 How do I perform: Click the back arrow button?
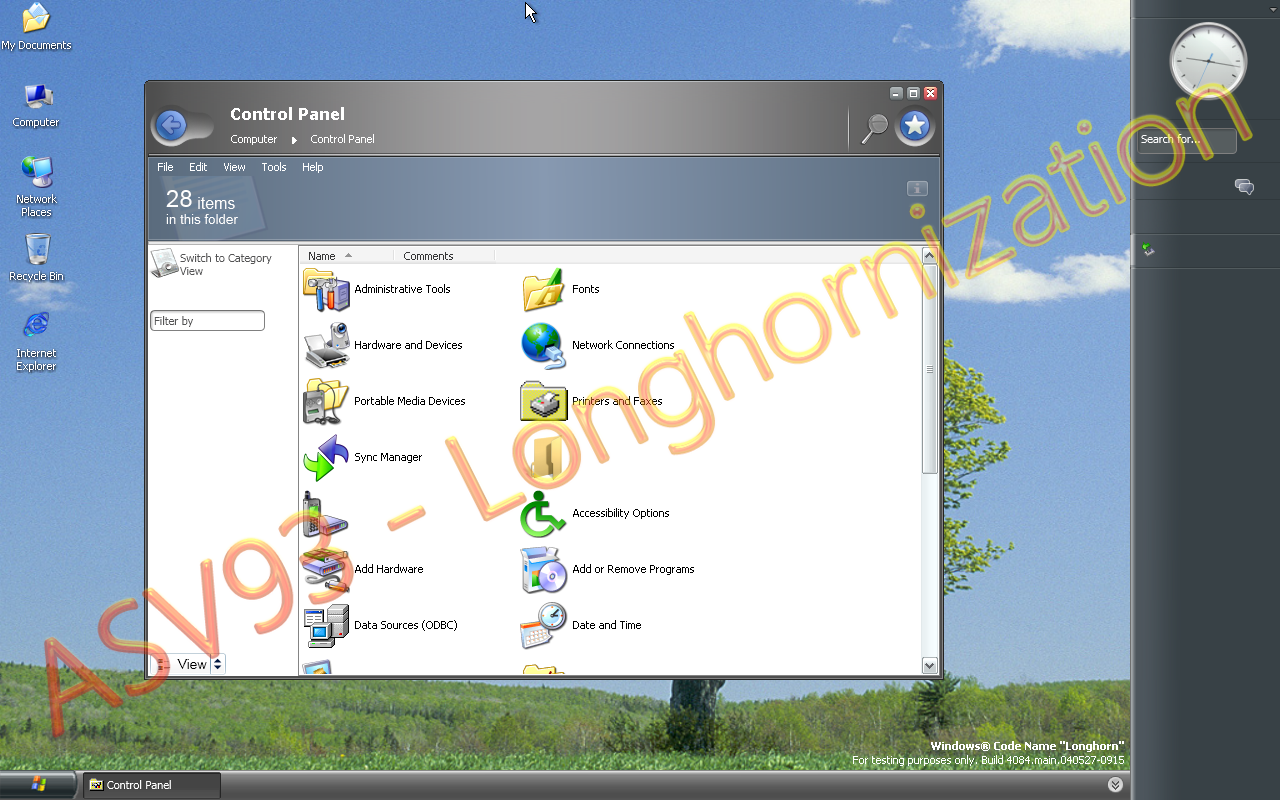pos(172,125)
